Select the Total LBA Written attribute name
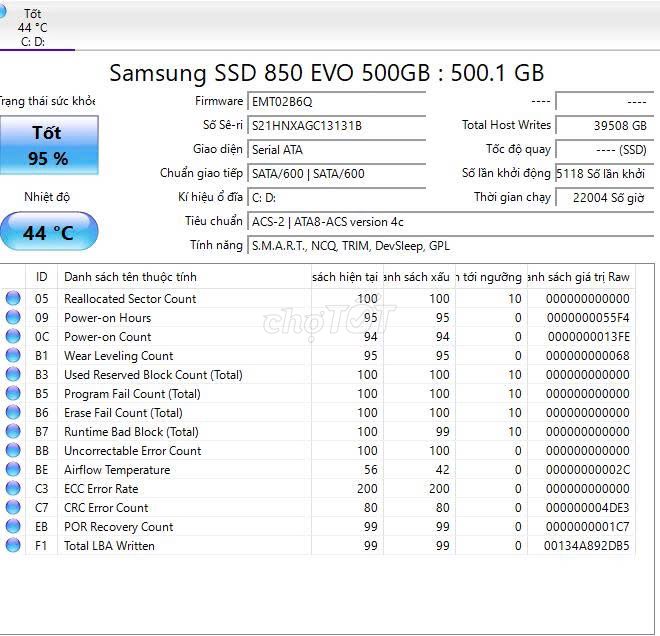This screenshot has height=636, width=660. pos(109,546)
